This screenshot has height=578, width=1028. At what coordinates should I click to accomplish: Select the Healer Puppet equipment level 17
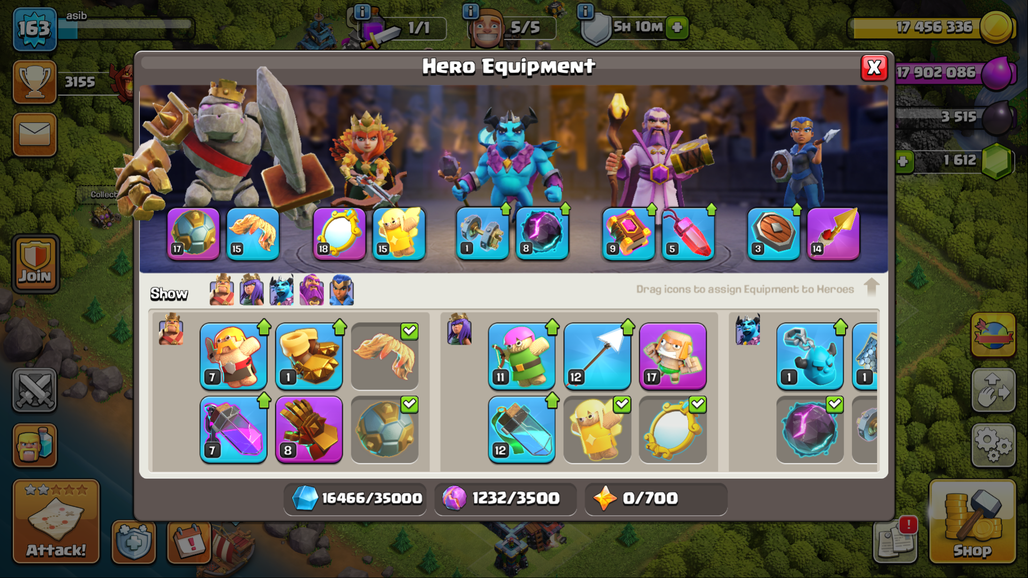(x=673, y=356)
